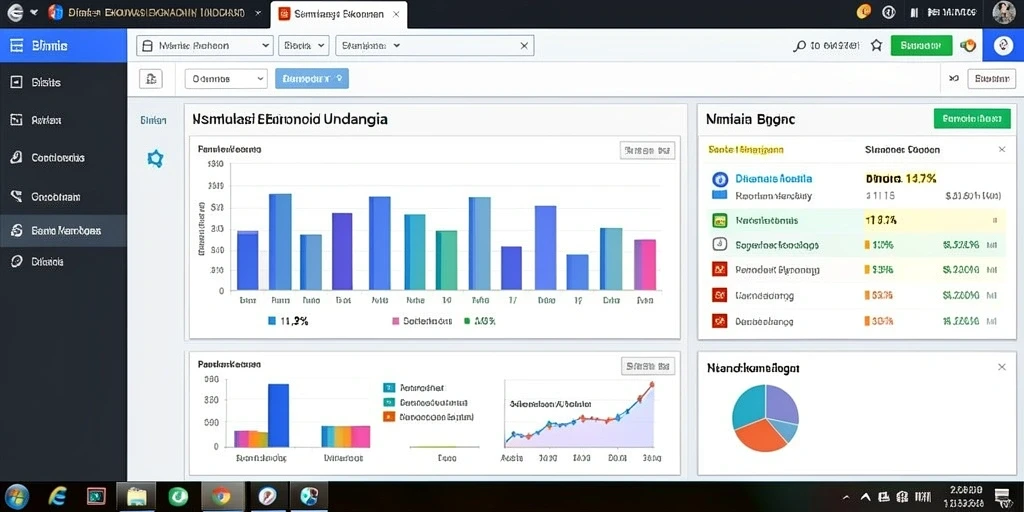Open the first dropdown in the top filter bar
The height and width of the screenshot is (512, 1024).
tap(204, 46)
